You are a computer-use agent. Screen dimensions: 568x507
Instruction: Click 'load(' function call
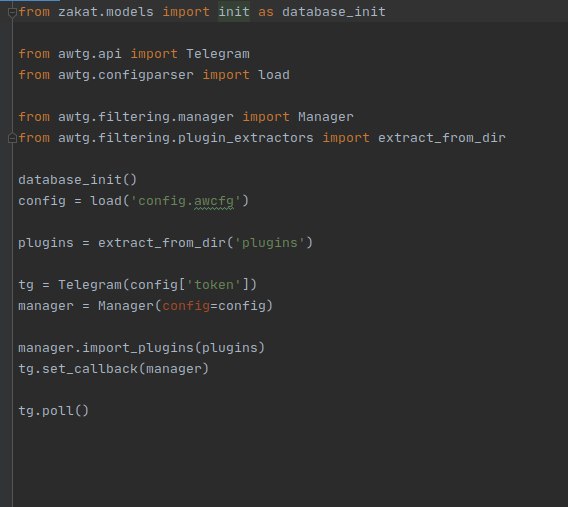pyautogui.click(x=110, y=201)
